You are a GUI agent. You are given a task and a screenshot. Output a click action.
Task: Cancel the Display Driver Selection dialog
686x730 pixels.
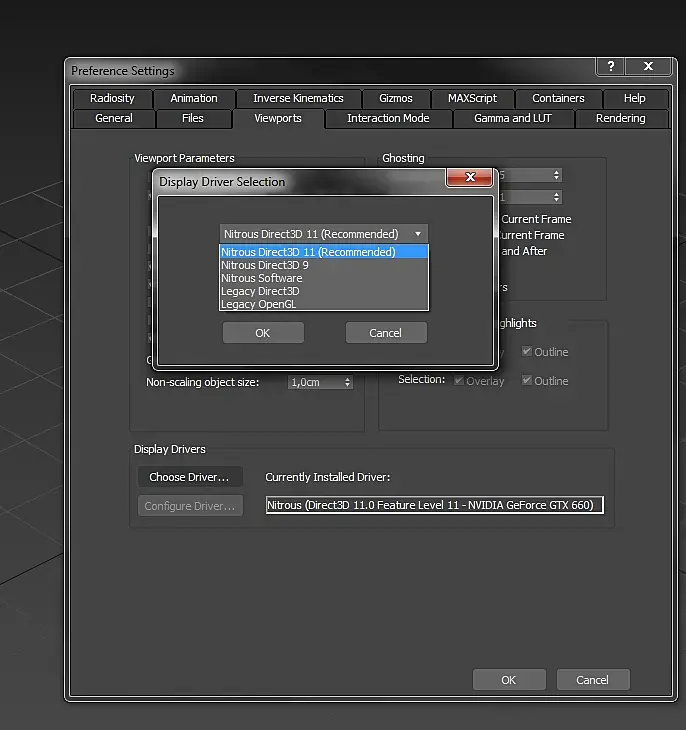386,333
